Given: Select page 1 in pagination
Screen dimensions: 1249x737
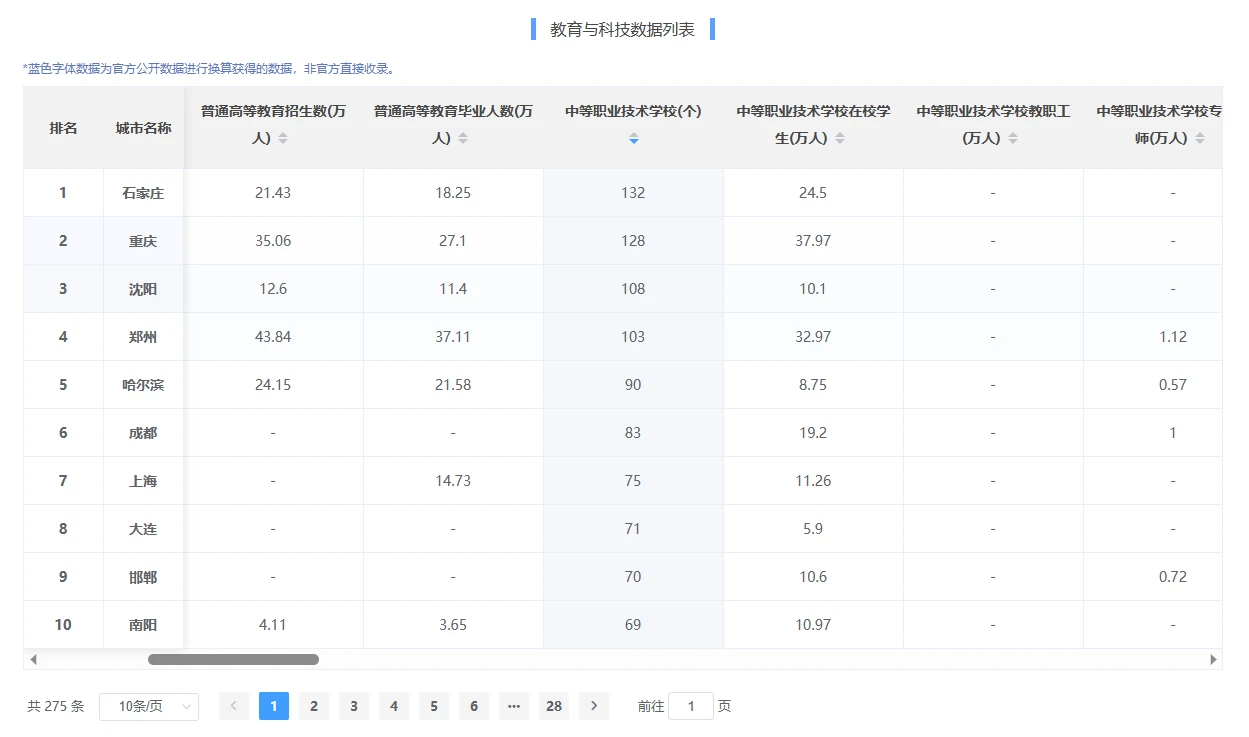Looking at the screenshot, I should pos(274,706).
